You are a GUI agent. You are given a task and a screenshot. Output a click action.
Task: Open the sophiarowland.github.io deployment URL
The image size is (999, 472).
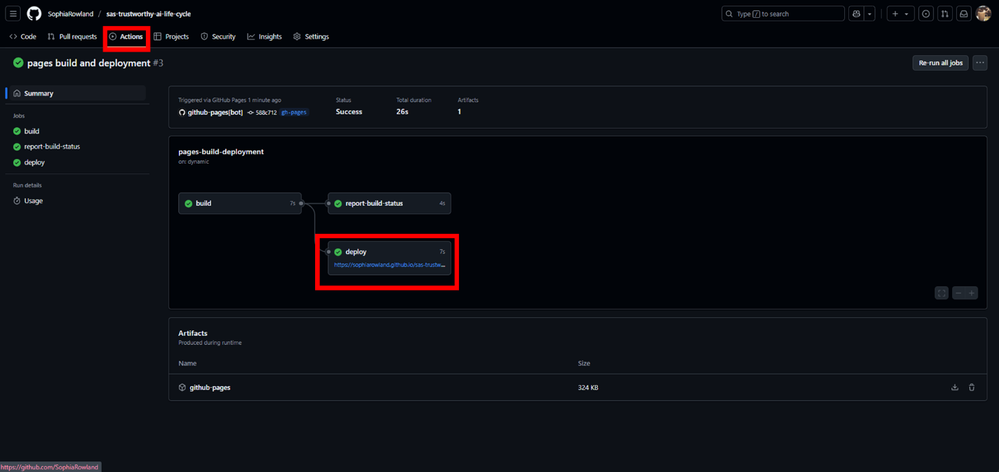pos(389,265)
